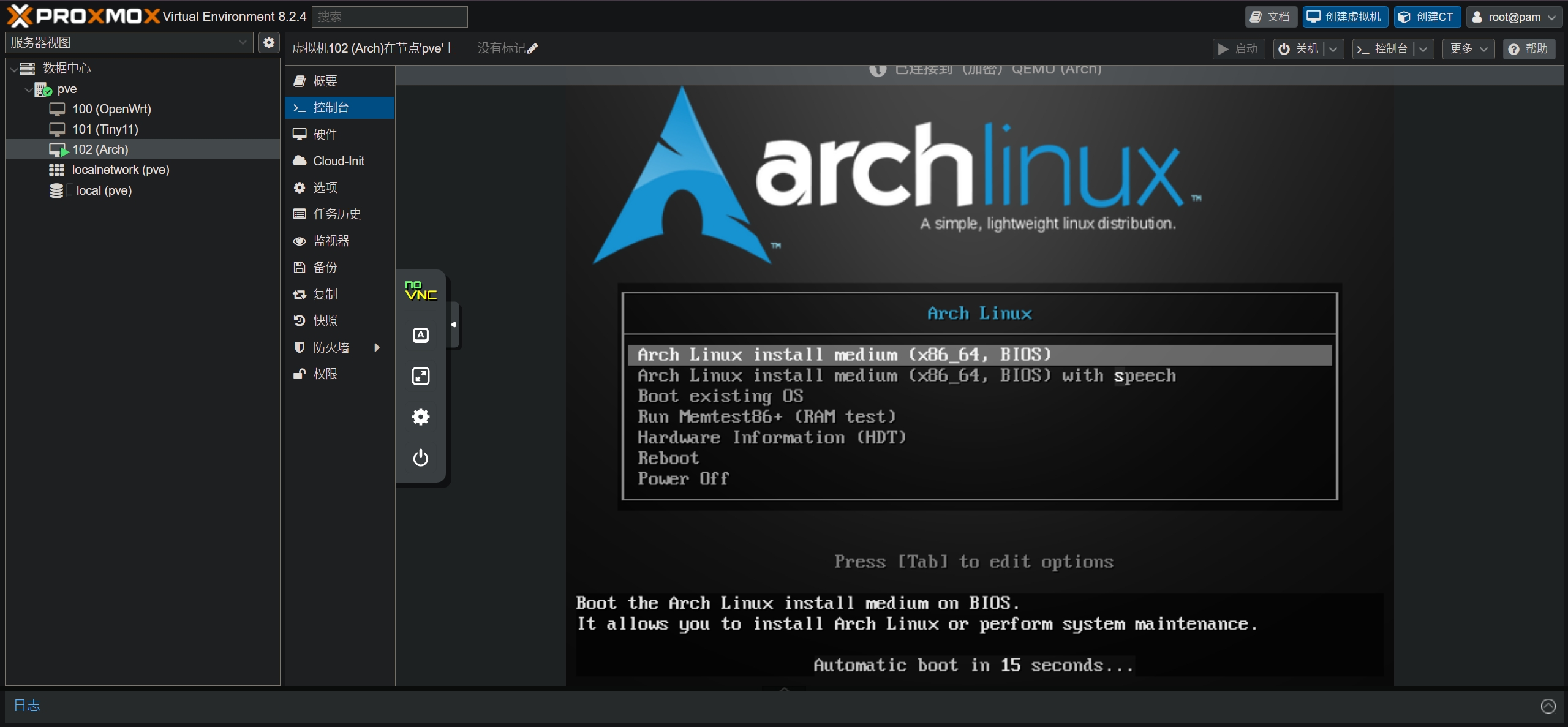The width and height of the screenshot is (1568, 727).
Task: Open the root@pam user menu
Action: click(x=1513, y=17)
